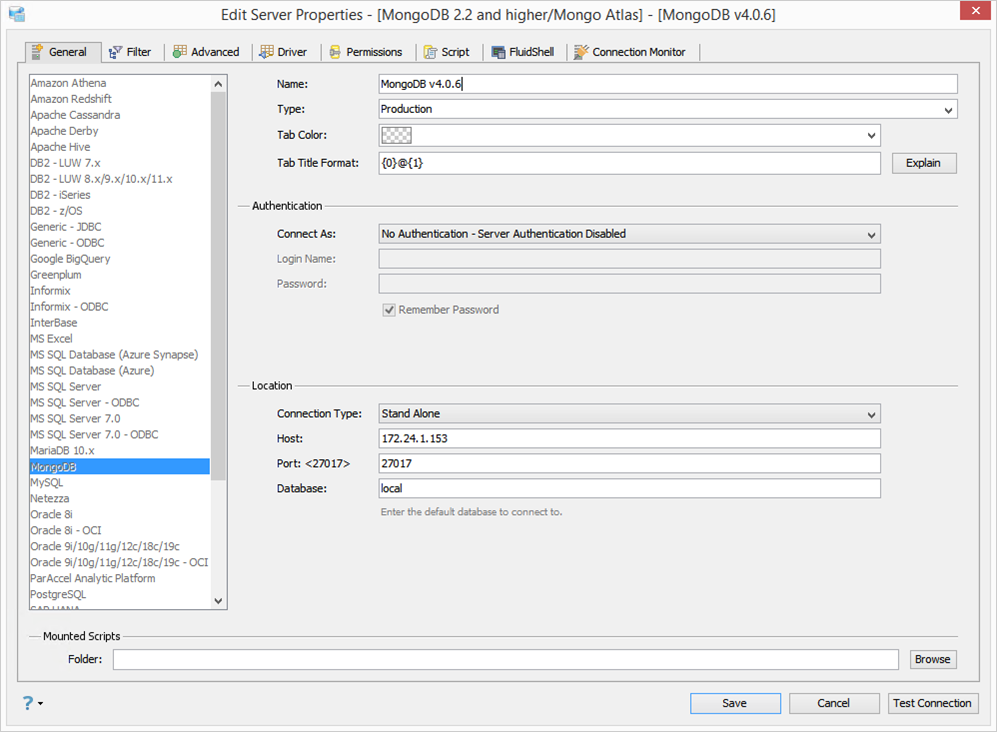Screen dimensions: 997x732
Task: Select Amazon Redshift in server list
Action: (120, 99)
